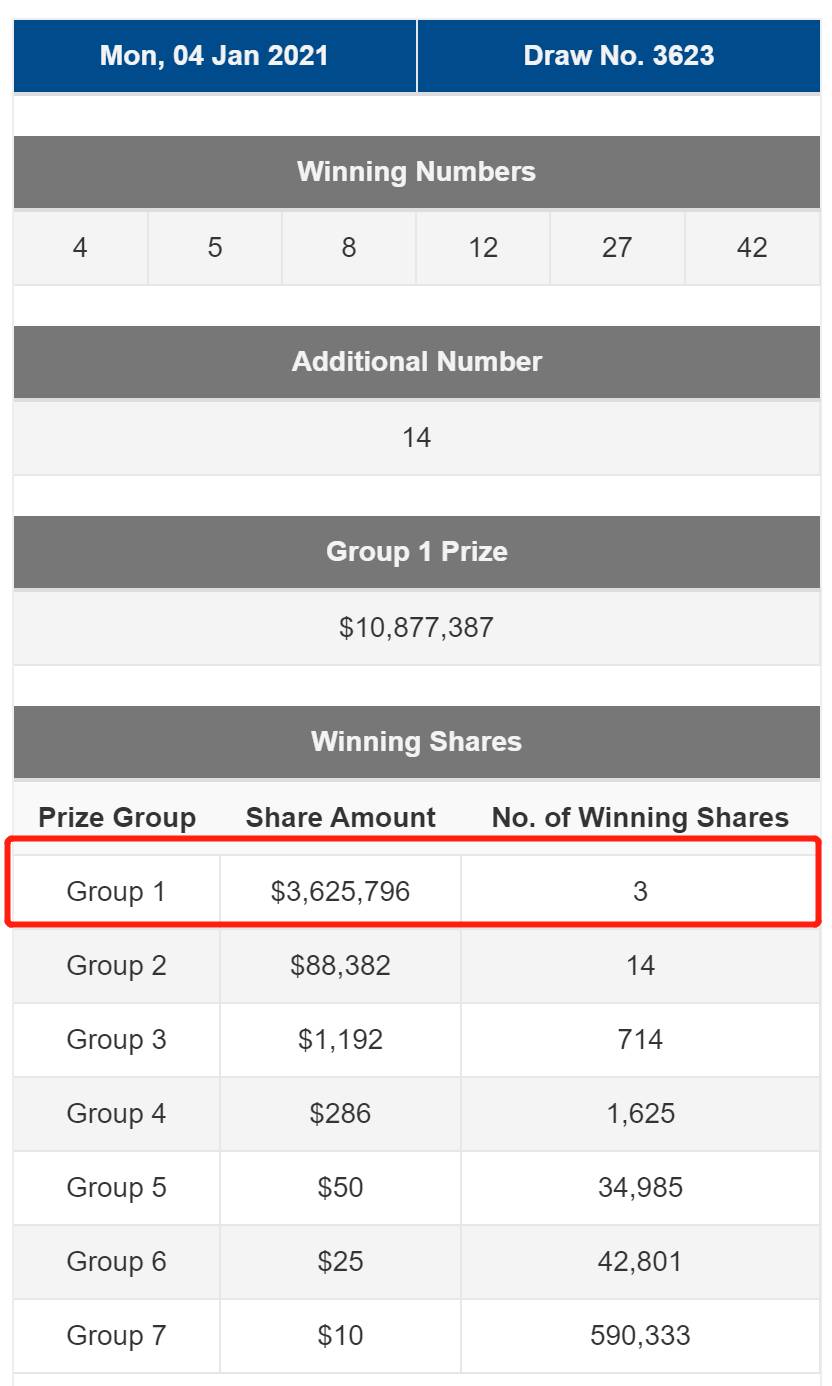Click the Additional Number section header

pos(416,362)
